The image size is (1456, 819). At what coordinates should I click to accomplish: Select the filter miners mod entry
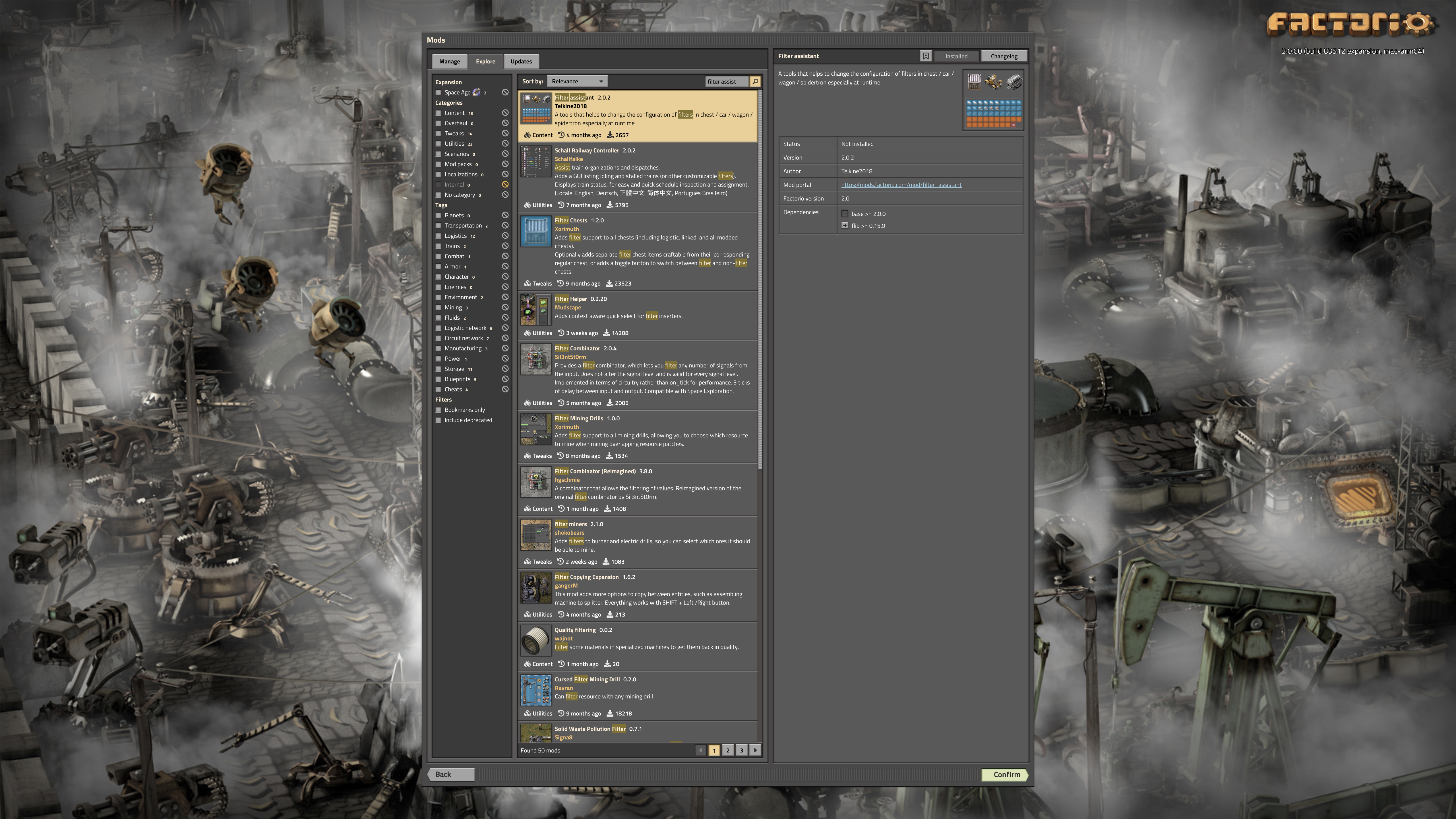point(638,543)
